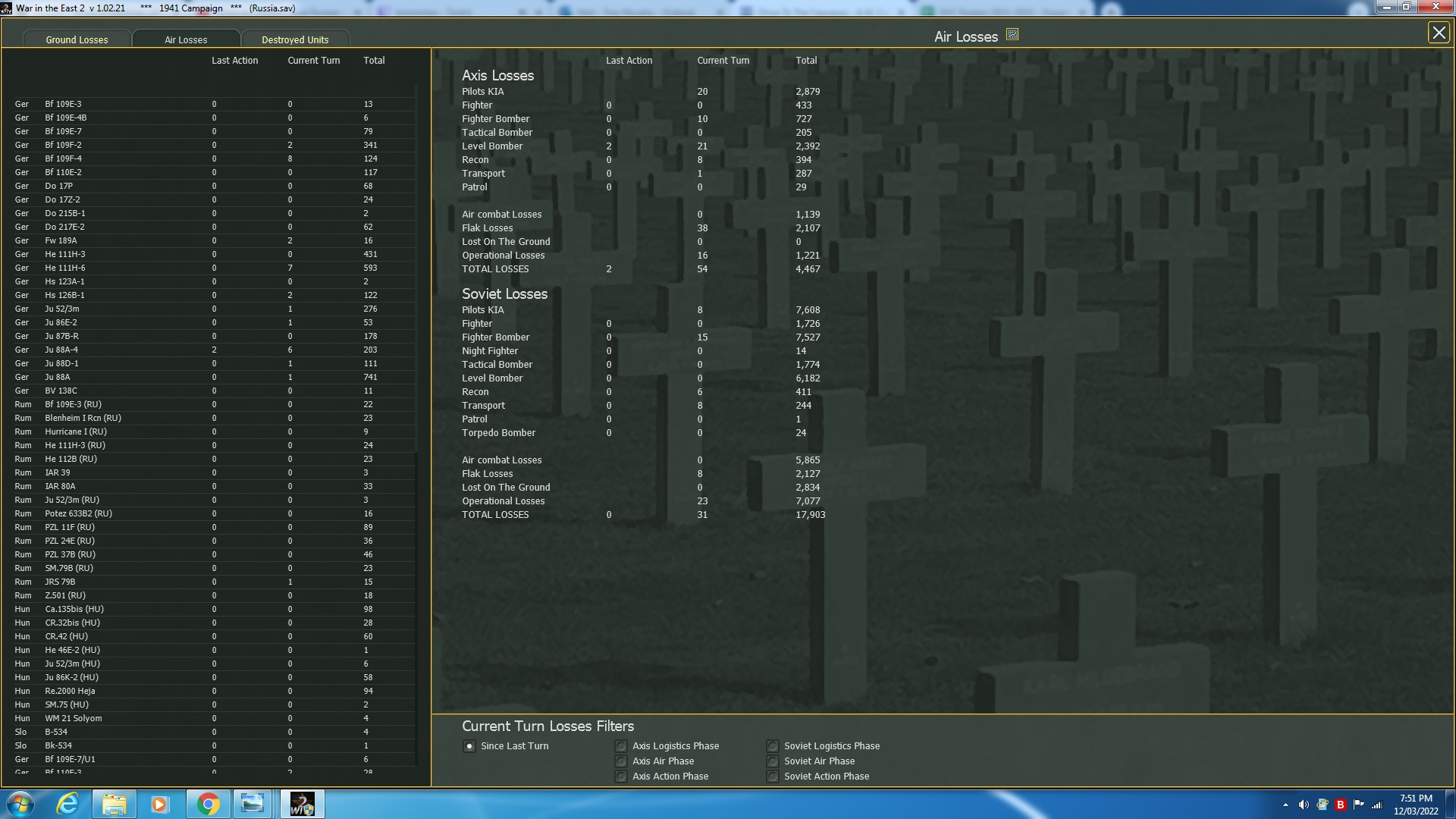This screenshot has height=819, width=1456.
Task: Click the Last Action header in aircraft list
Action: pyautogui.click(x=234, y=61)
